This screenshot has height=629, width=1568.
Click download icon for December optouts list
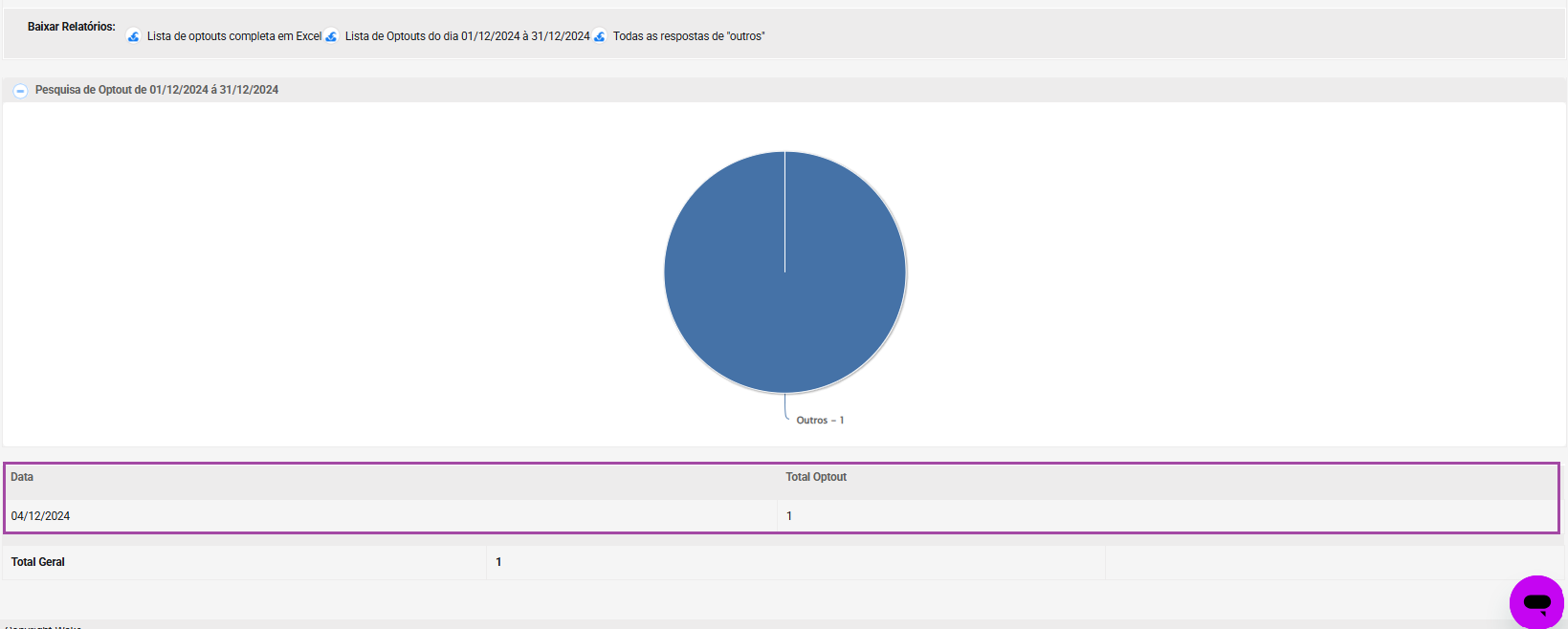pyautogui.click(x=331, y=36)
